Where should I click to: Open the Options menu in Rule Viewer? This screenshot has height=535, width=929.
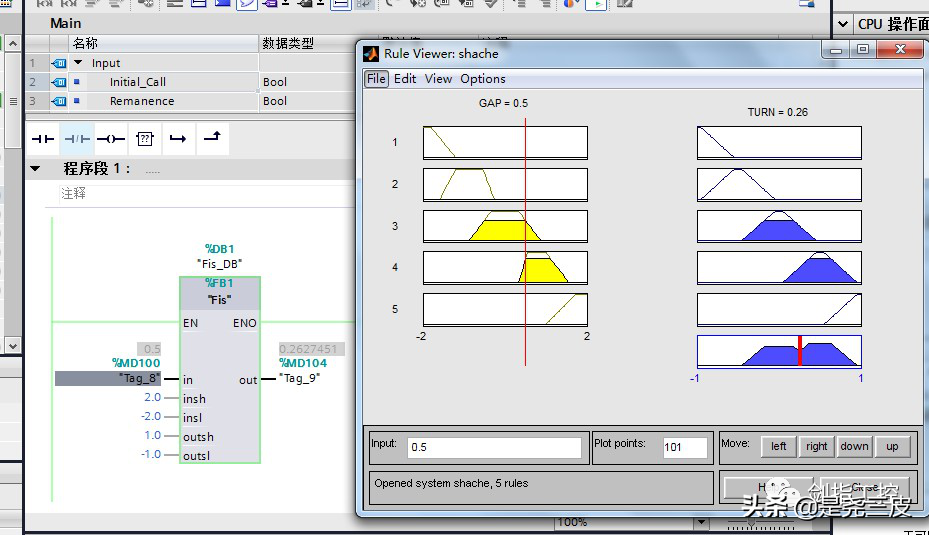pyautogui.click(x=483, y=79)
